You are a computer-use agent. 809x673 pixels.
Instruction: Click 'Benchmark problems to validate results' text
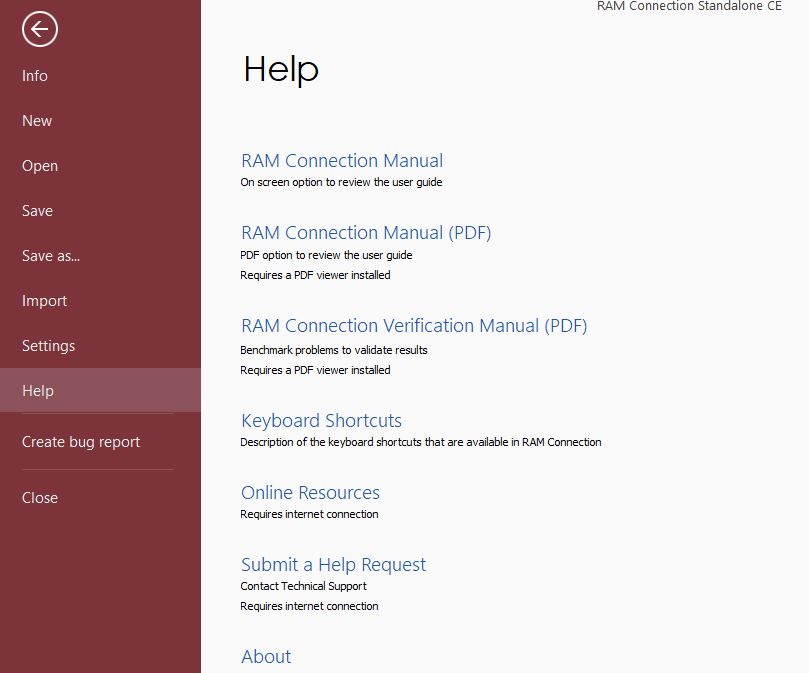pos(333,350)
